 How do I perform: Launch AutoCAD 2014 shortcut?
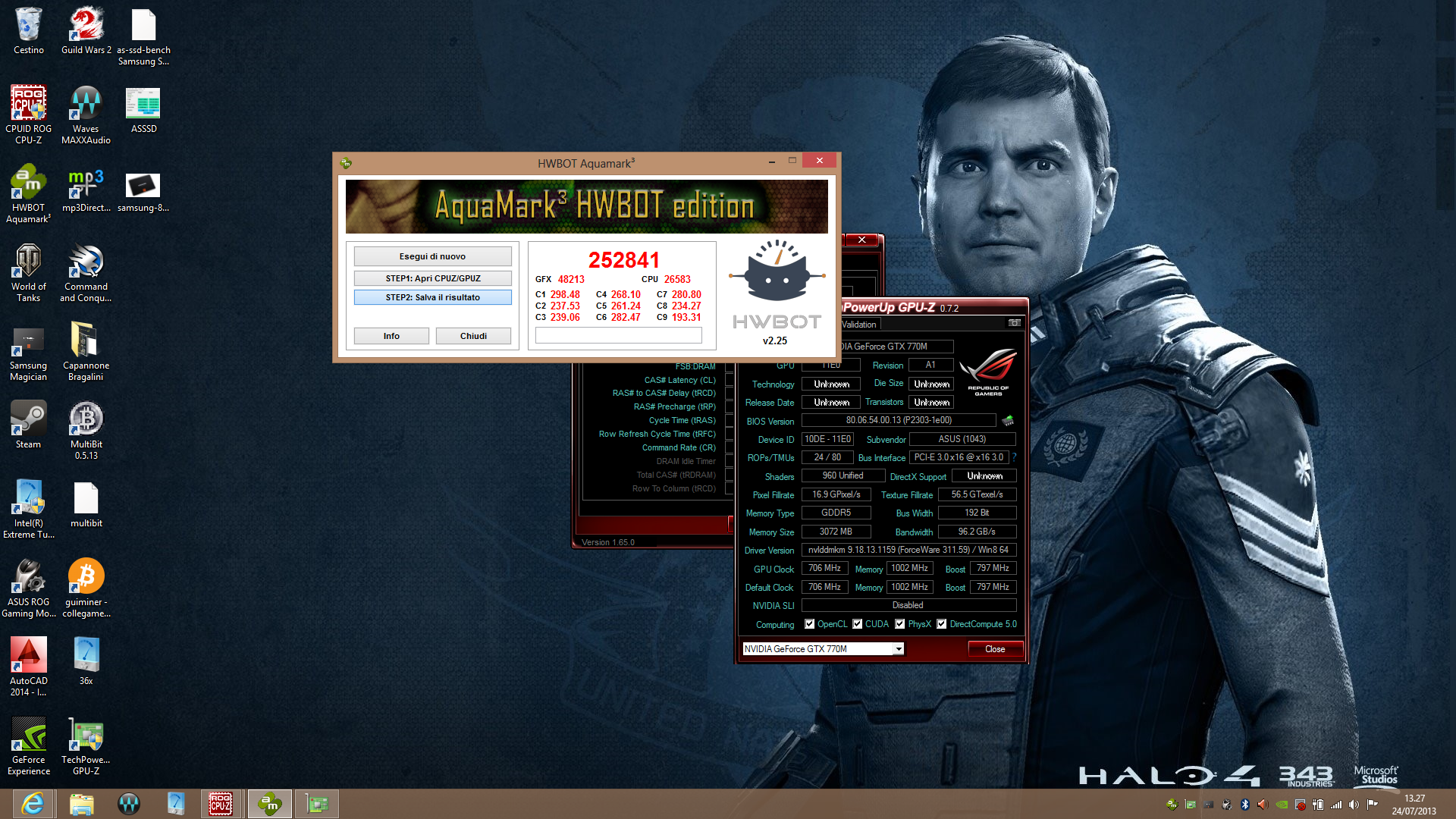(x=29, y=667)
